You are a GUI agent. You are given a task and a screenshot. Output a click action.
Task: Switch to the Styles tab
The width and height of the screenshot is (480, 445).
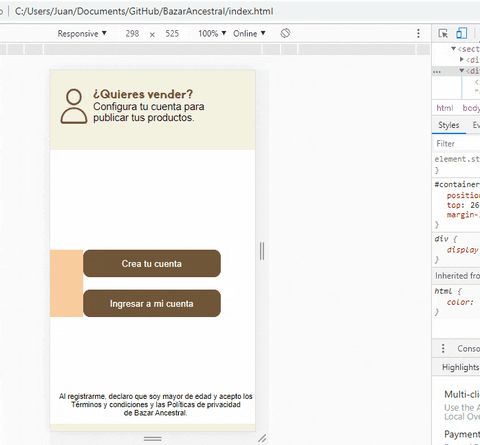coord(449,125)
